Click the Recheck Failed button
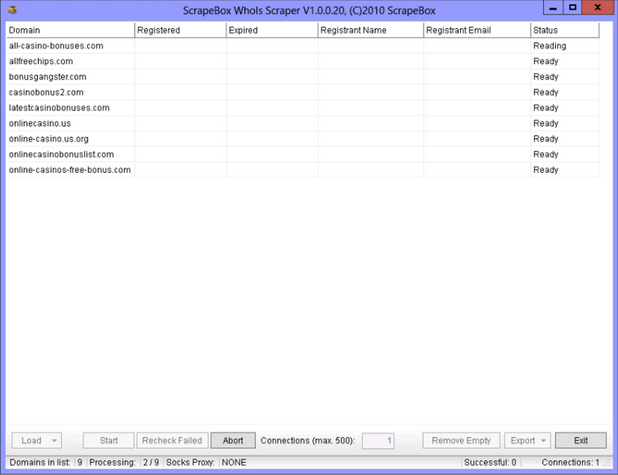The height and width of the screenshot is (475, 618). (x=172, y=440)
